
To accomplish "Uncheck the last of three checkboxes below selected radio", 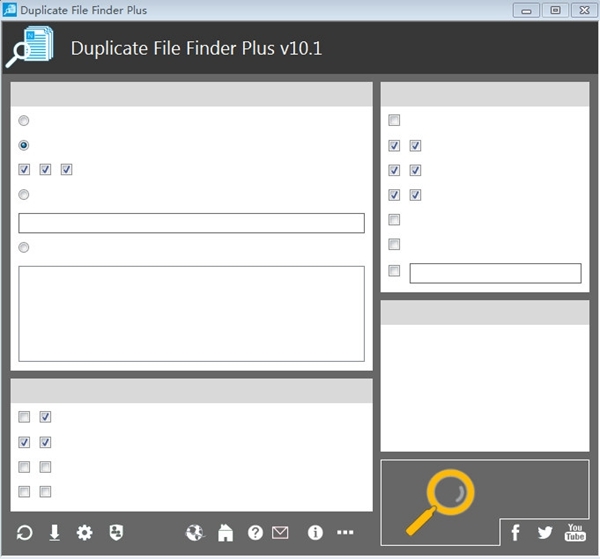I will coord(66,169).
